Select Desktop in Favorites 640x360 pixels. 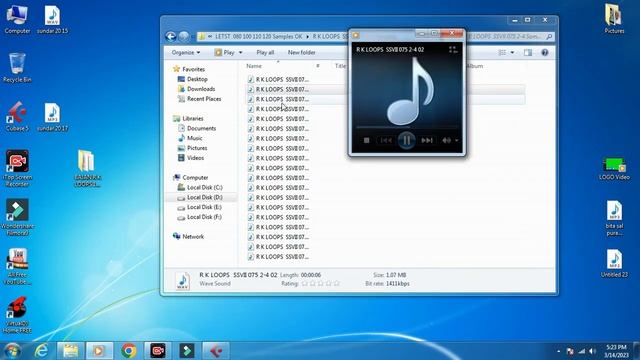click(x=197, y=79)
